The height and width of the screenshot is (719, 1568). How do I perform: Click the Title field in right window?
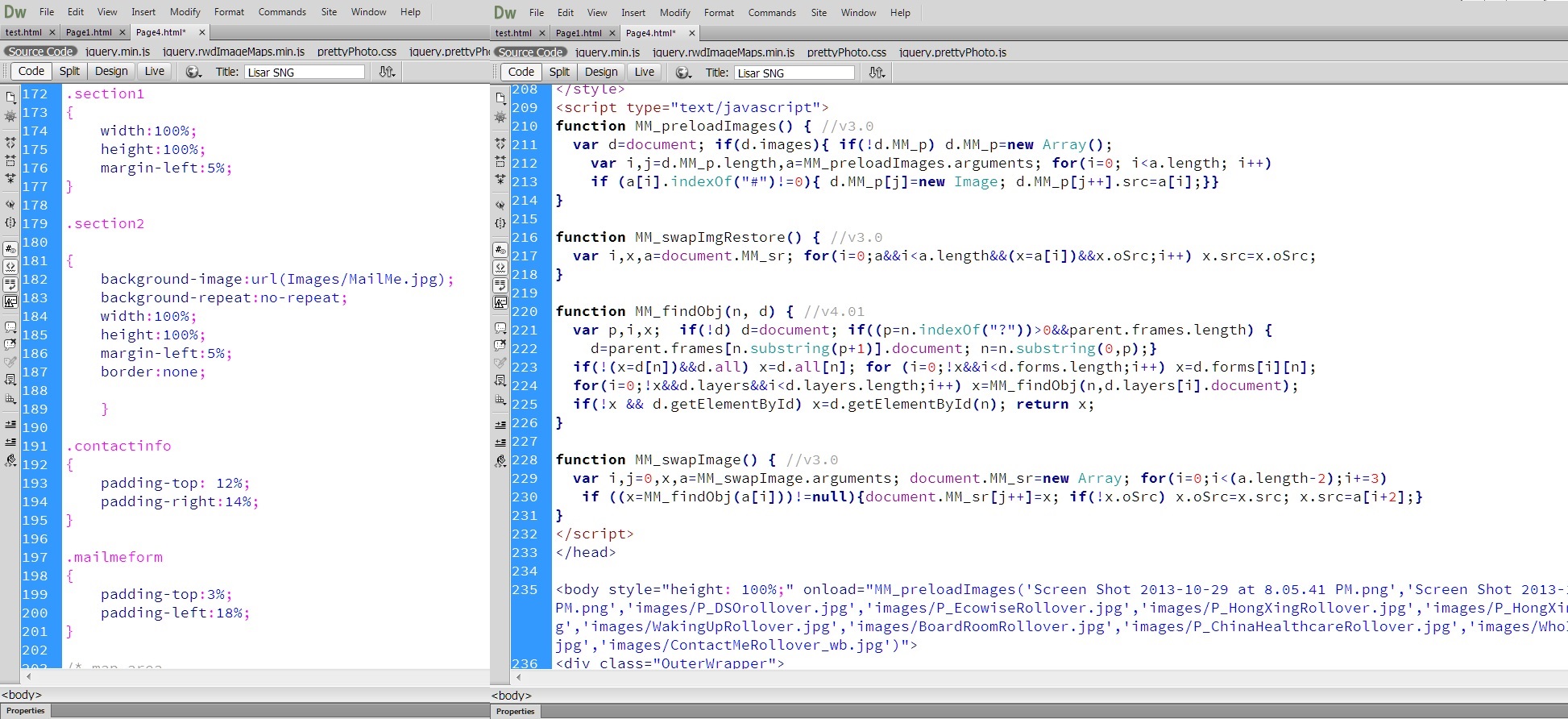pyautogui.click(x=794, y=73)
